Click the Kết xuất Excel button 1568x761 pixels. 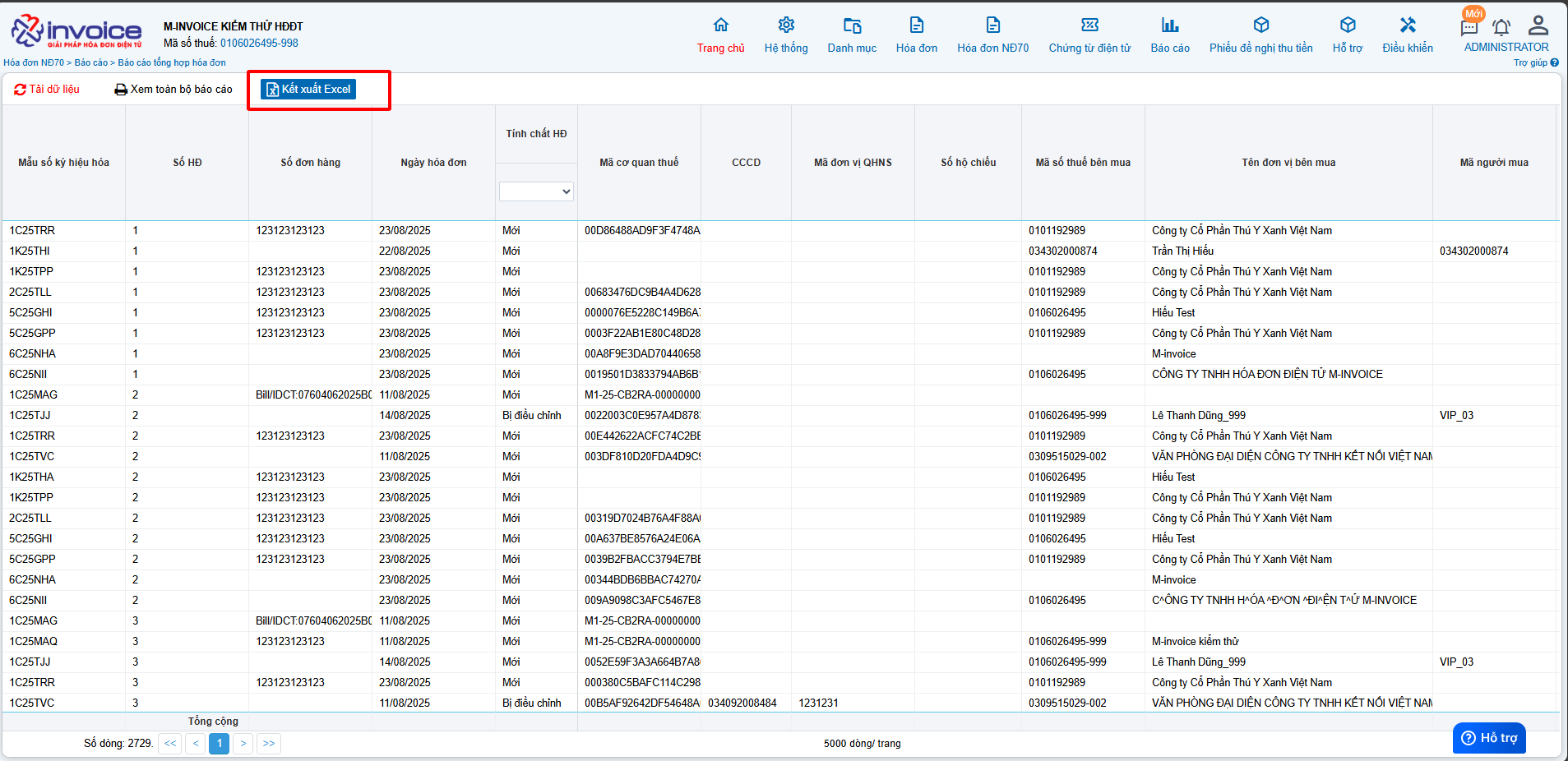coord(308,89)
